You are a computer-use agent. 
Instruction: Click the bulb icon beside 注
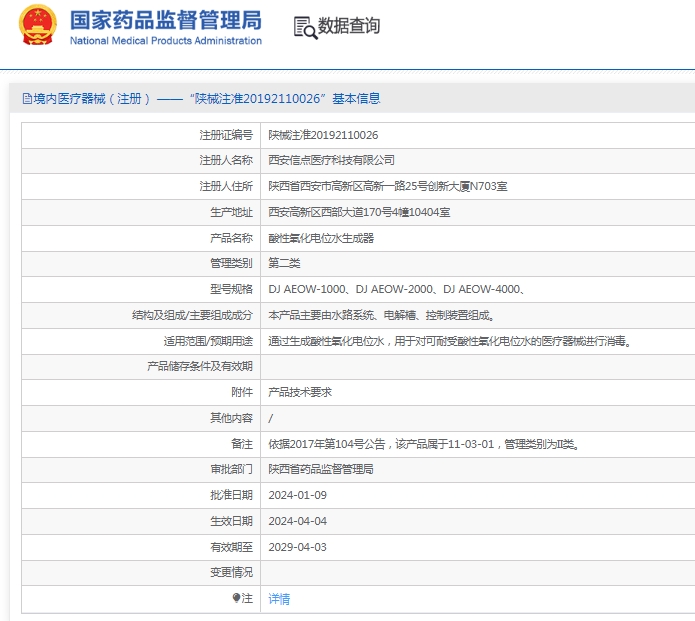click(236, 598)
